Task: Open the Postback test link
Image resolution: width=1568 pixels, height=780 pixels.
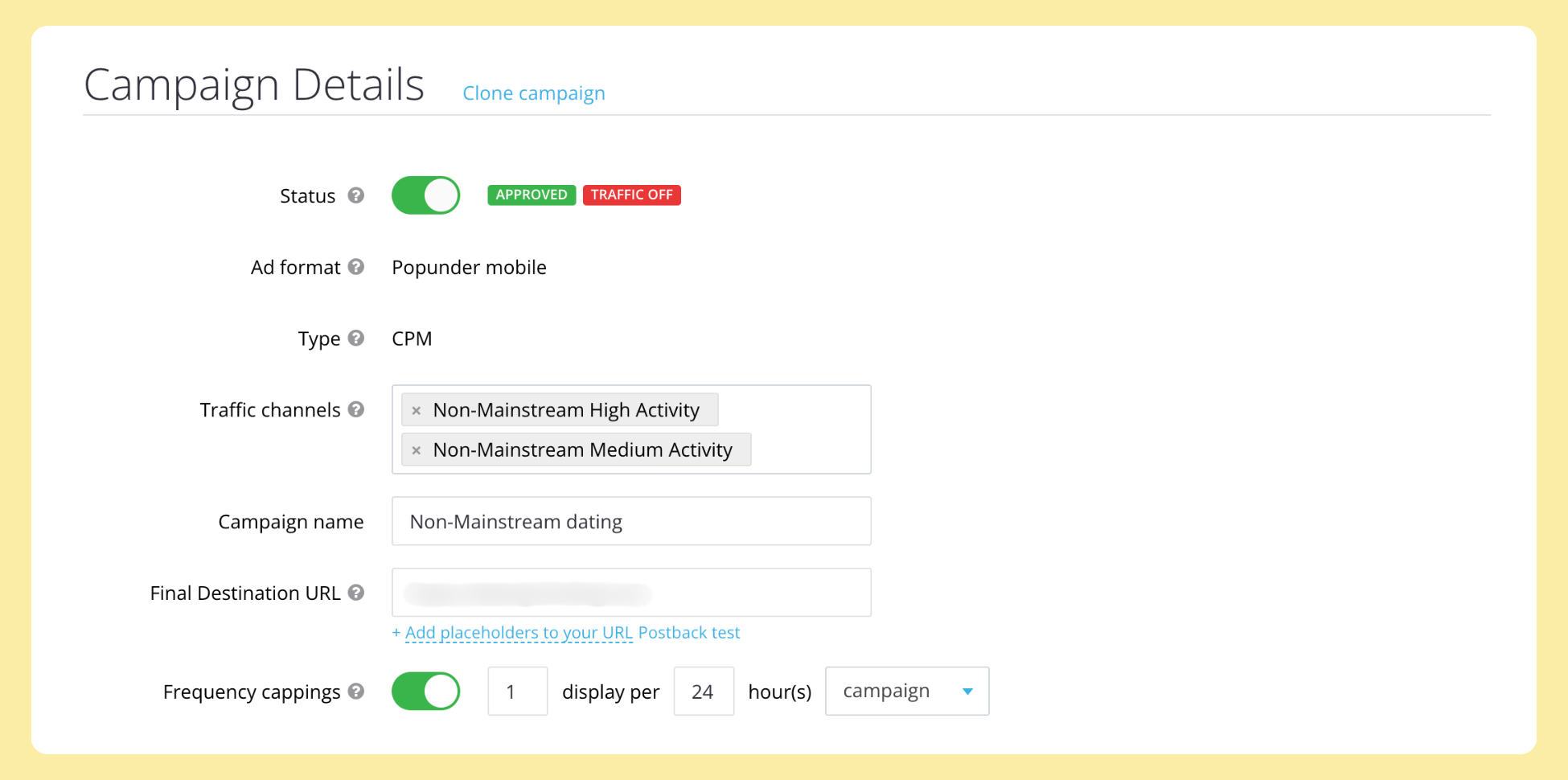Action: [689, 633]
